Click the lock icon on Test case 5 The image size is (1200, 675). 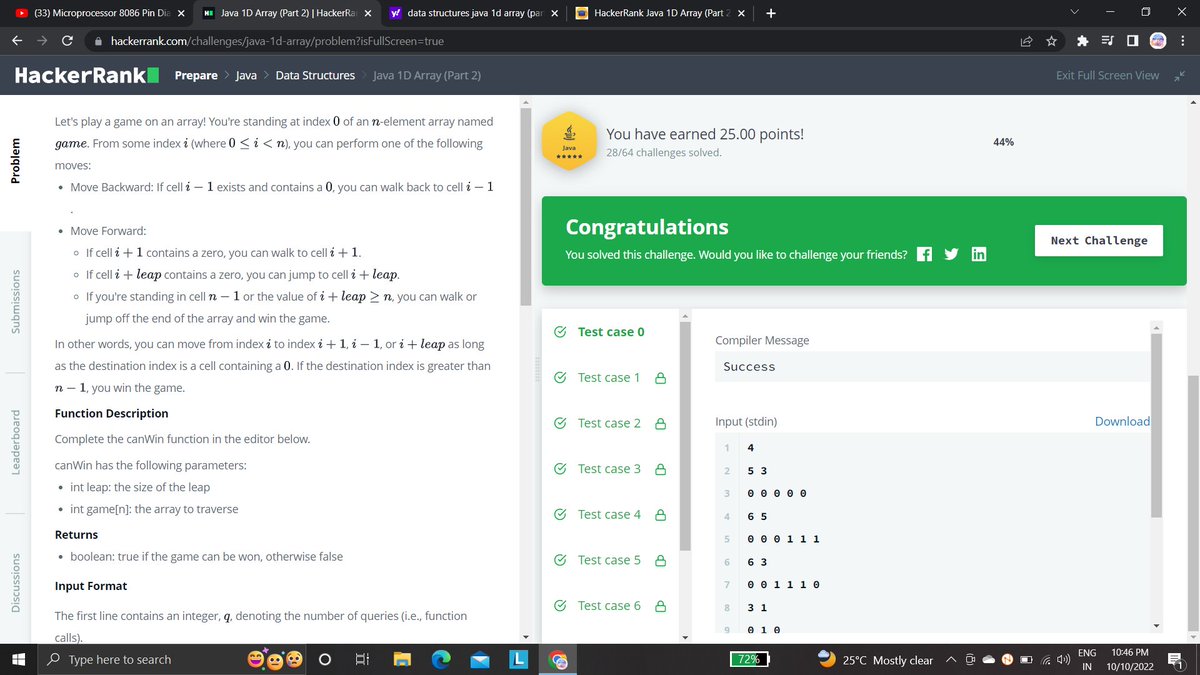coord(660,560)
